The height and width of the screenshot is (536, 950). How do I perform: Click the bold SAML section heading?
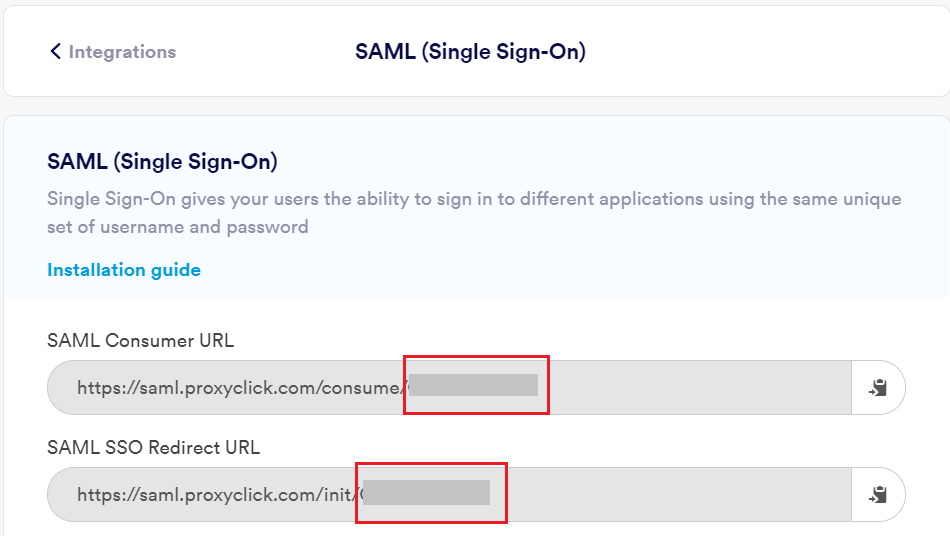pos(162,161)
